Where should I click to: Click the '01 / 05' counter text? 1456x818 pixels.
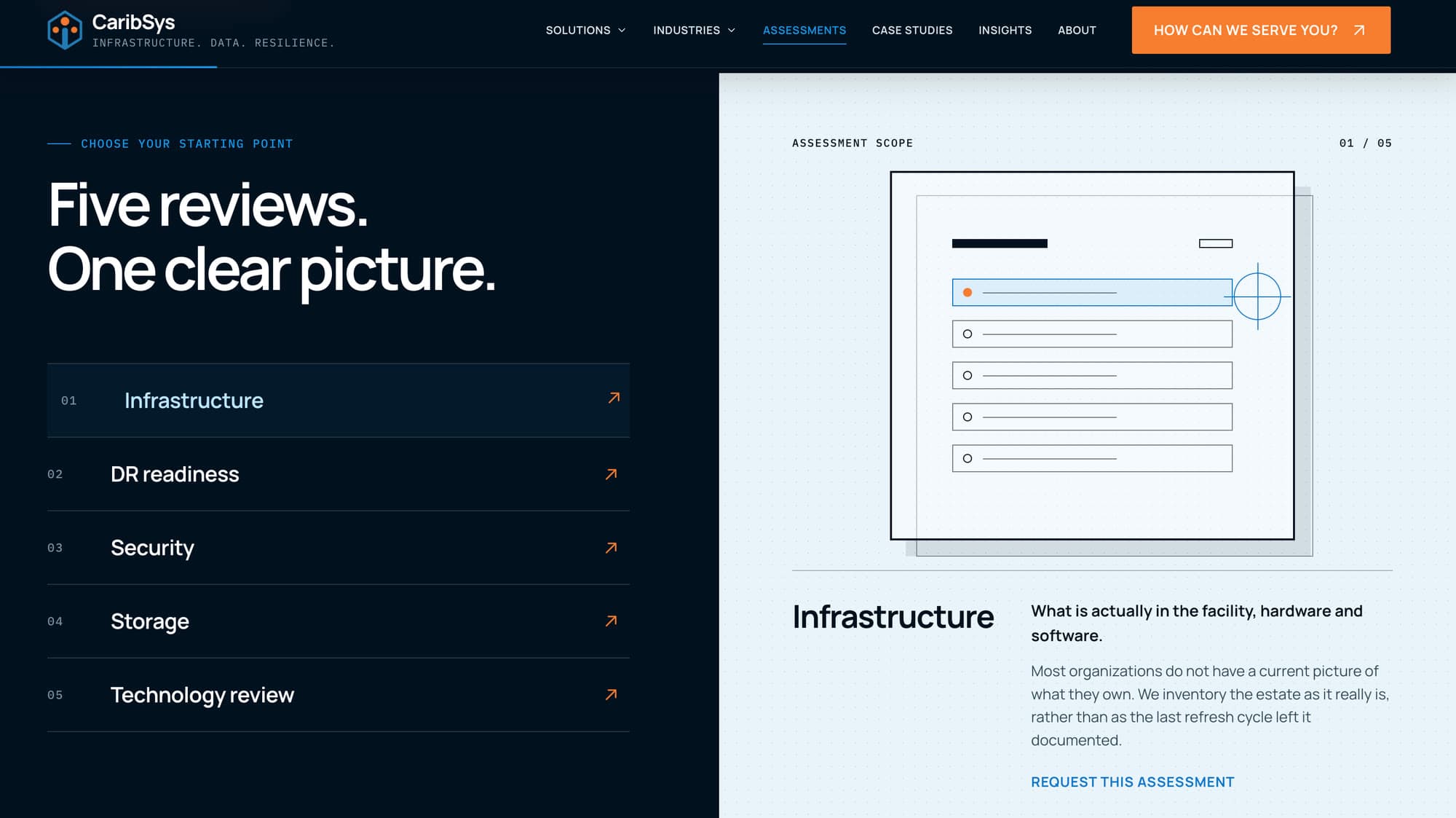click(x=1365, y=143)
